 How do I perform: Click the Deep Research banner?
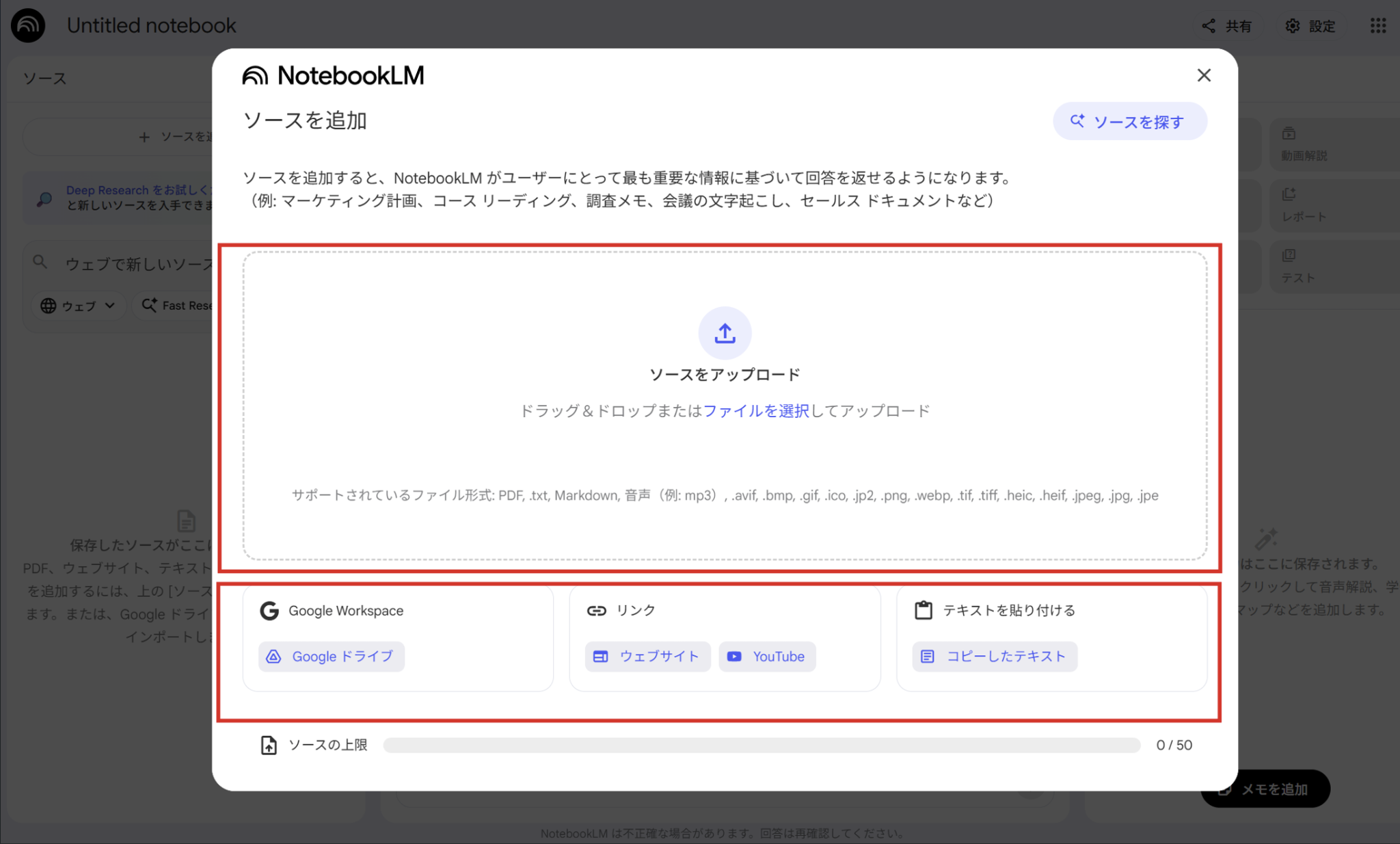118,198
